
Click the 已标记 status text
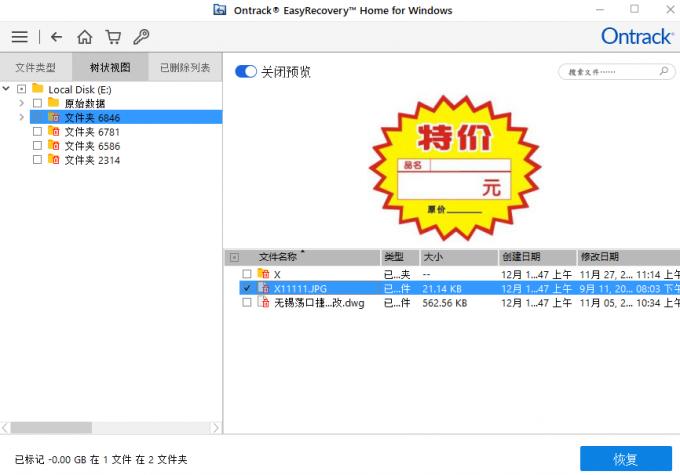101,459
